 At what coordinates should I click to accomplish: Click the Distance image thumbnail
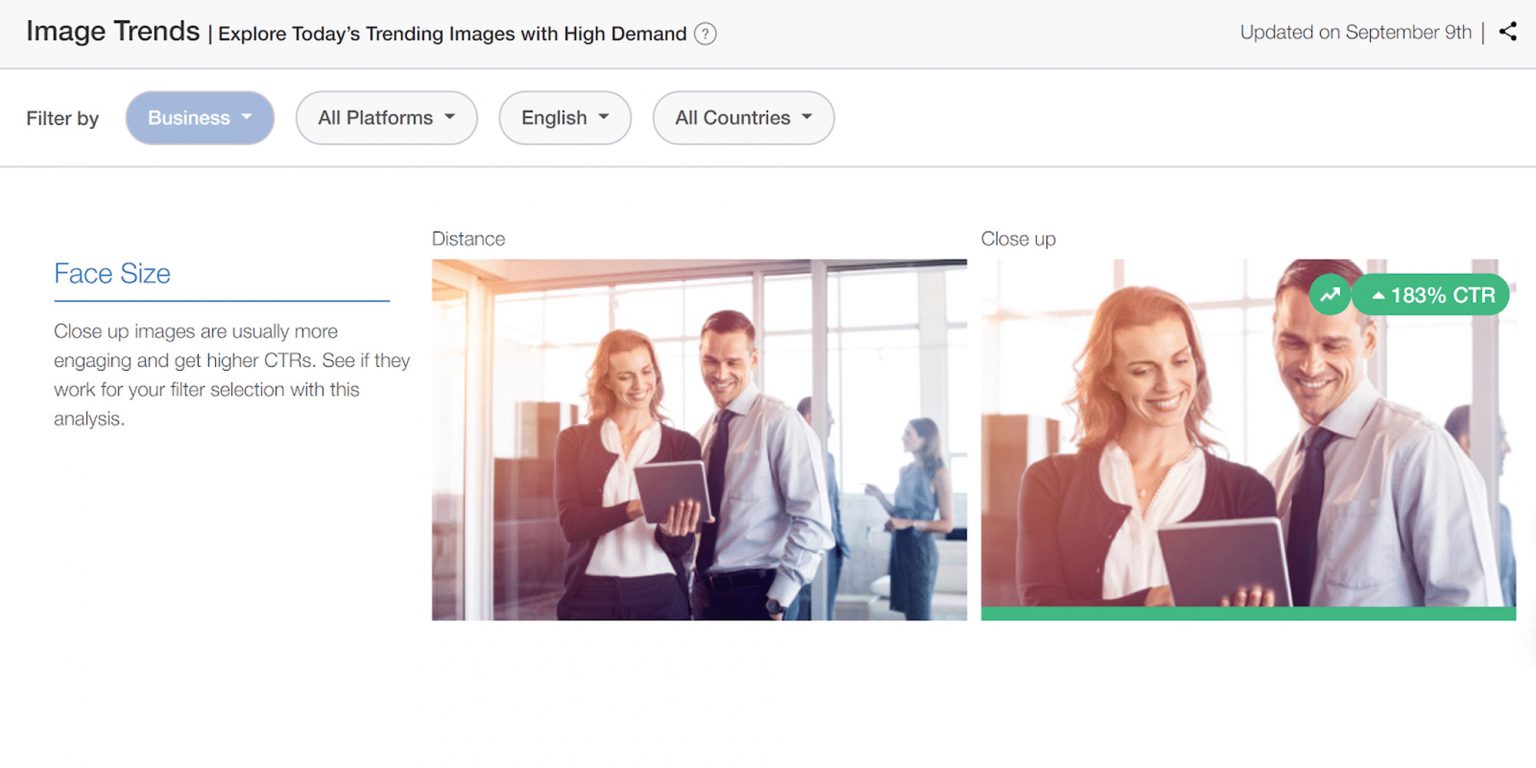[x=699, y=439]
